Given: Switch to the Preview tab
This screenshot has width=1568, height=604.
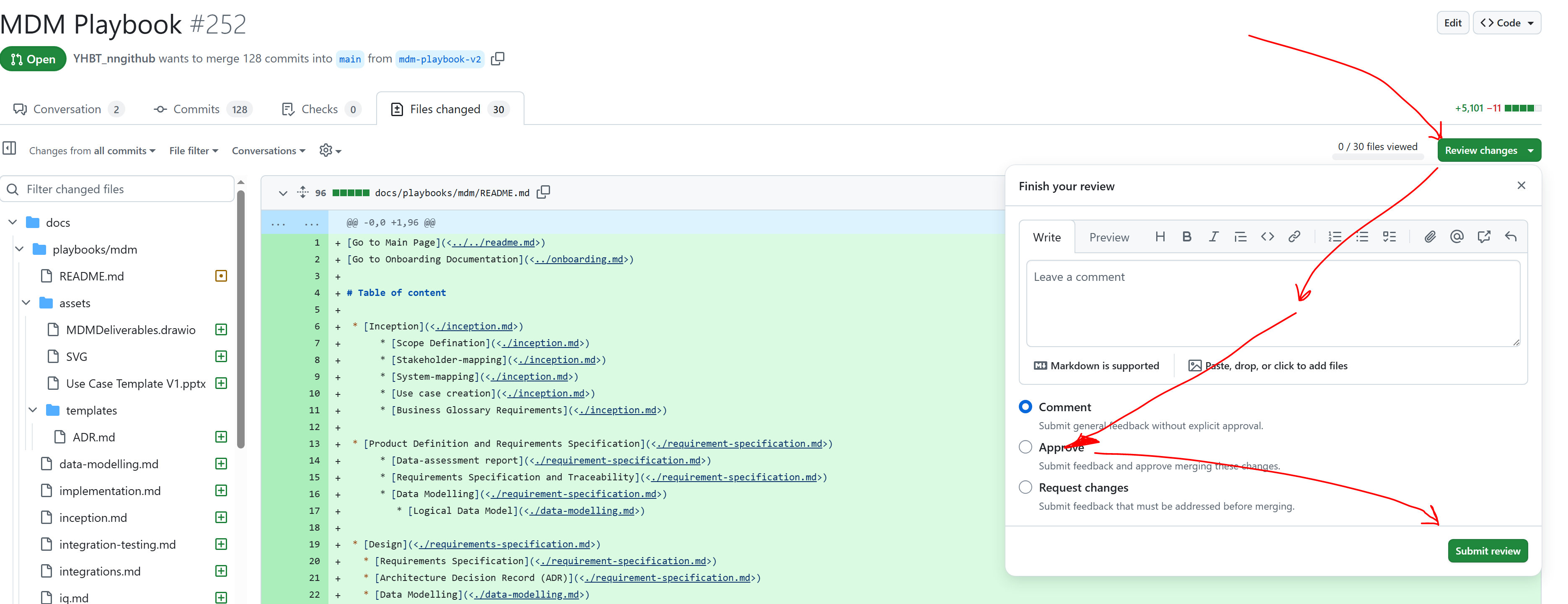Looking at the screenshot, I should 1109,237.
